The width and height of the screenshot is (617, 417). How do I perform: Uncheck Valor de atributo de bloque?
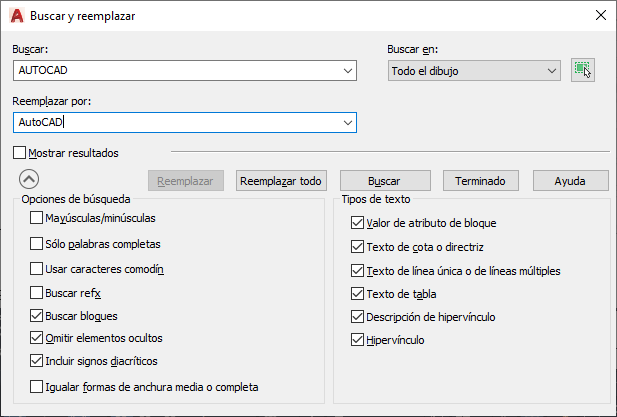pos(358,223)
